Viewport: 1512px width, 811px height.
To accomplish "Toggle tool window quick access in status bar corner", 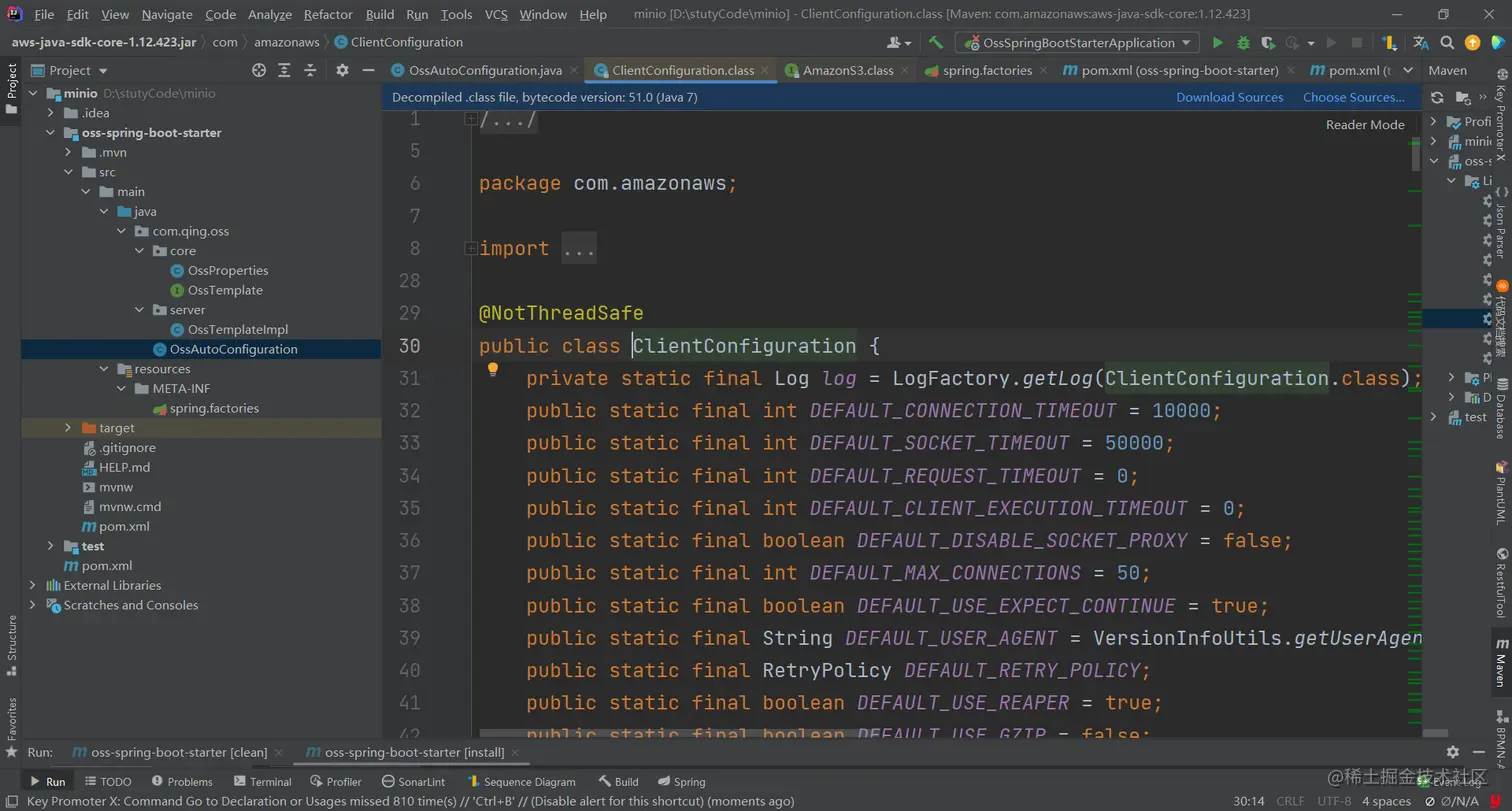I will pyautogui.click(x=12, y=801).
